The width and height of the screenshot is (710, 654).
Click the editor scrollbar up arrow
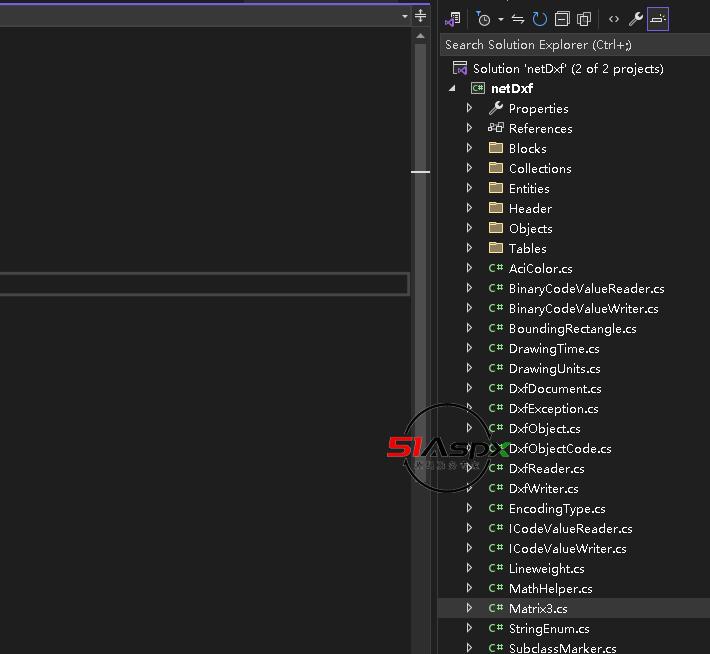click(x=420, y=36)
